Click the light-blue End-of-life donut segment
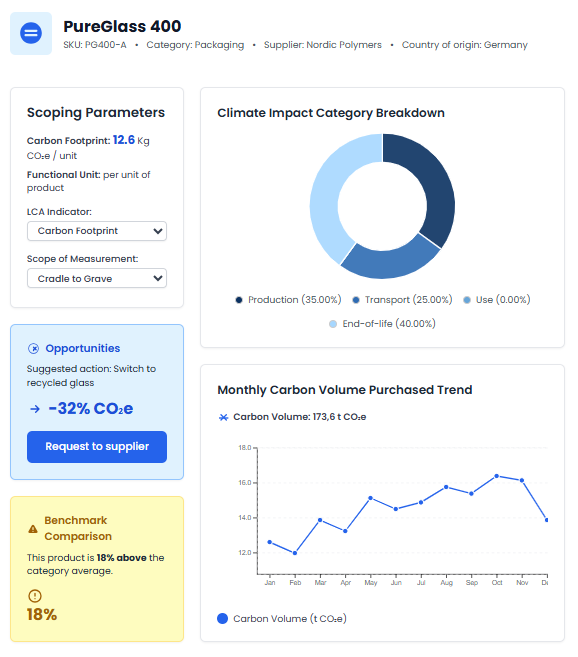 [331, 197]
